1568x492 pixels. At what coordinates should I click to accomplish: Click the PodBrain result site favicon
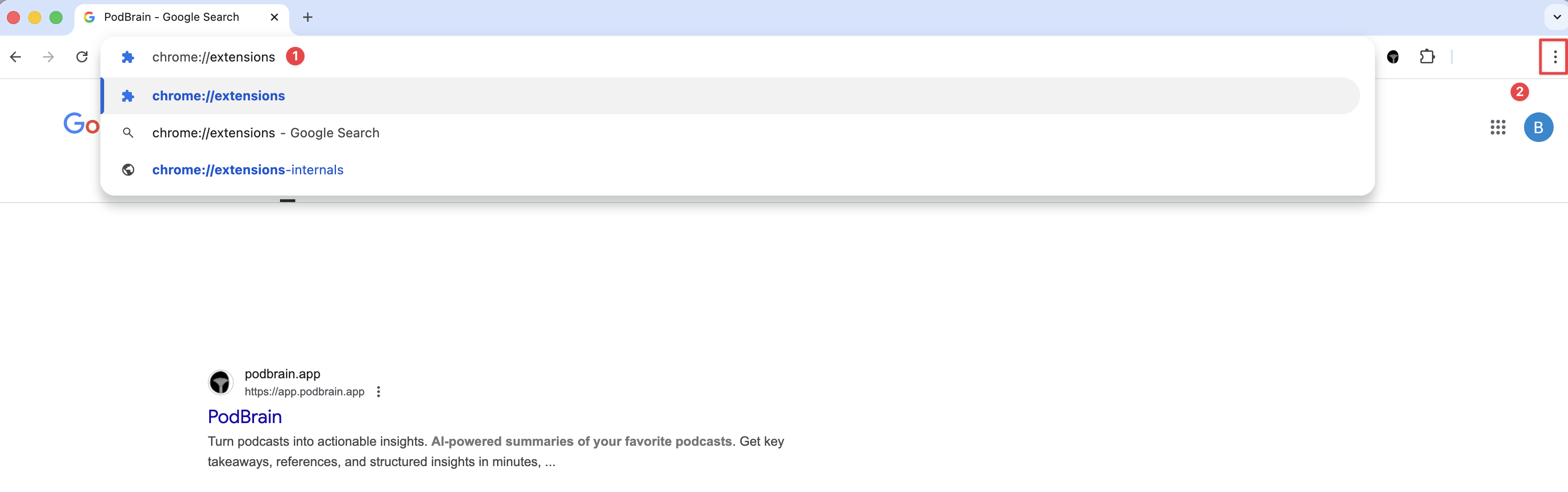(220, 382)
